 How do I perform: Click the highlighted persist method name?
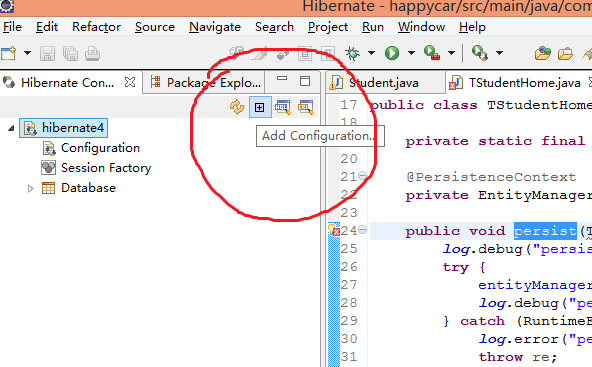click(545, 231)
